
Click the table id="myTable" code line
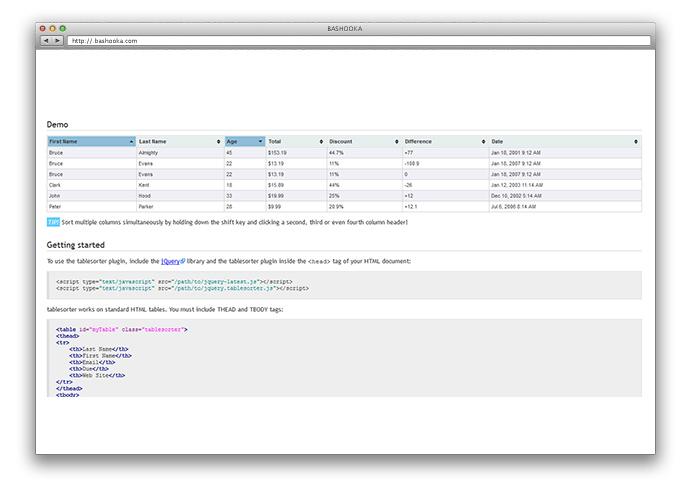[x=121, y=329]
